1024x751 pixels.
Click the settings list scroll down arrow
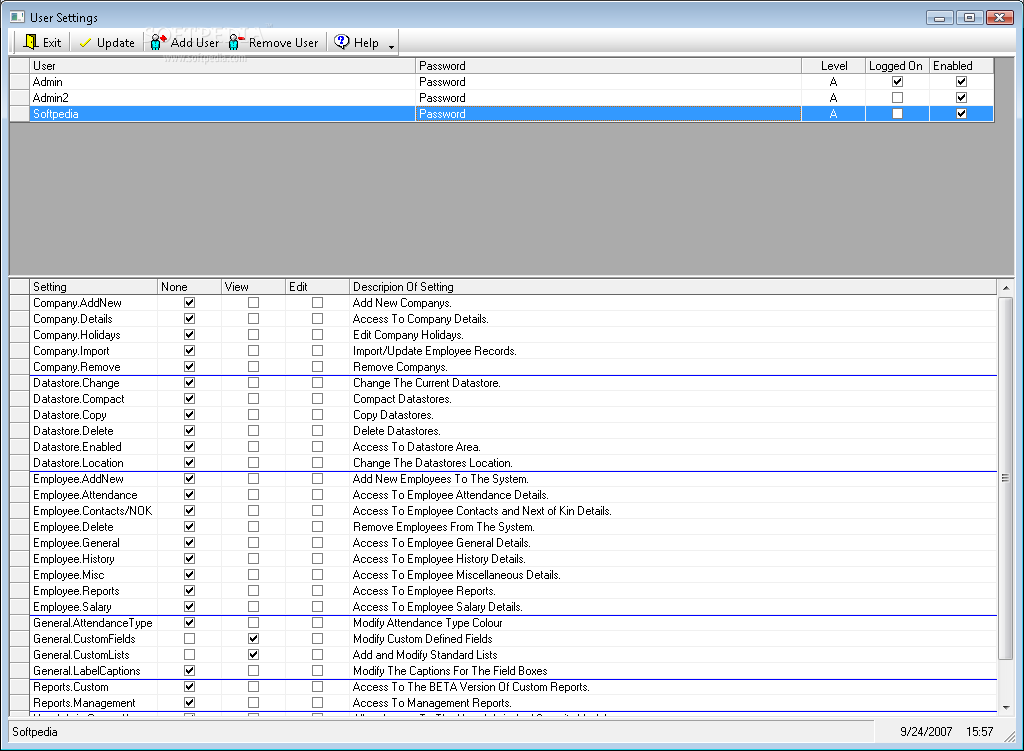1006,708
